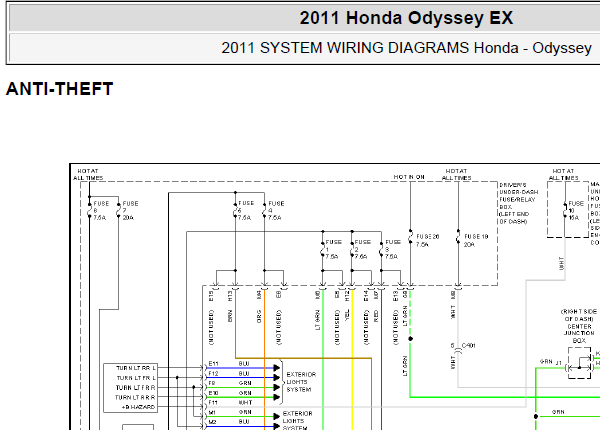
Task: Click the RED wire color label
Action: click(376, 316)
